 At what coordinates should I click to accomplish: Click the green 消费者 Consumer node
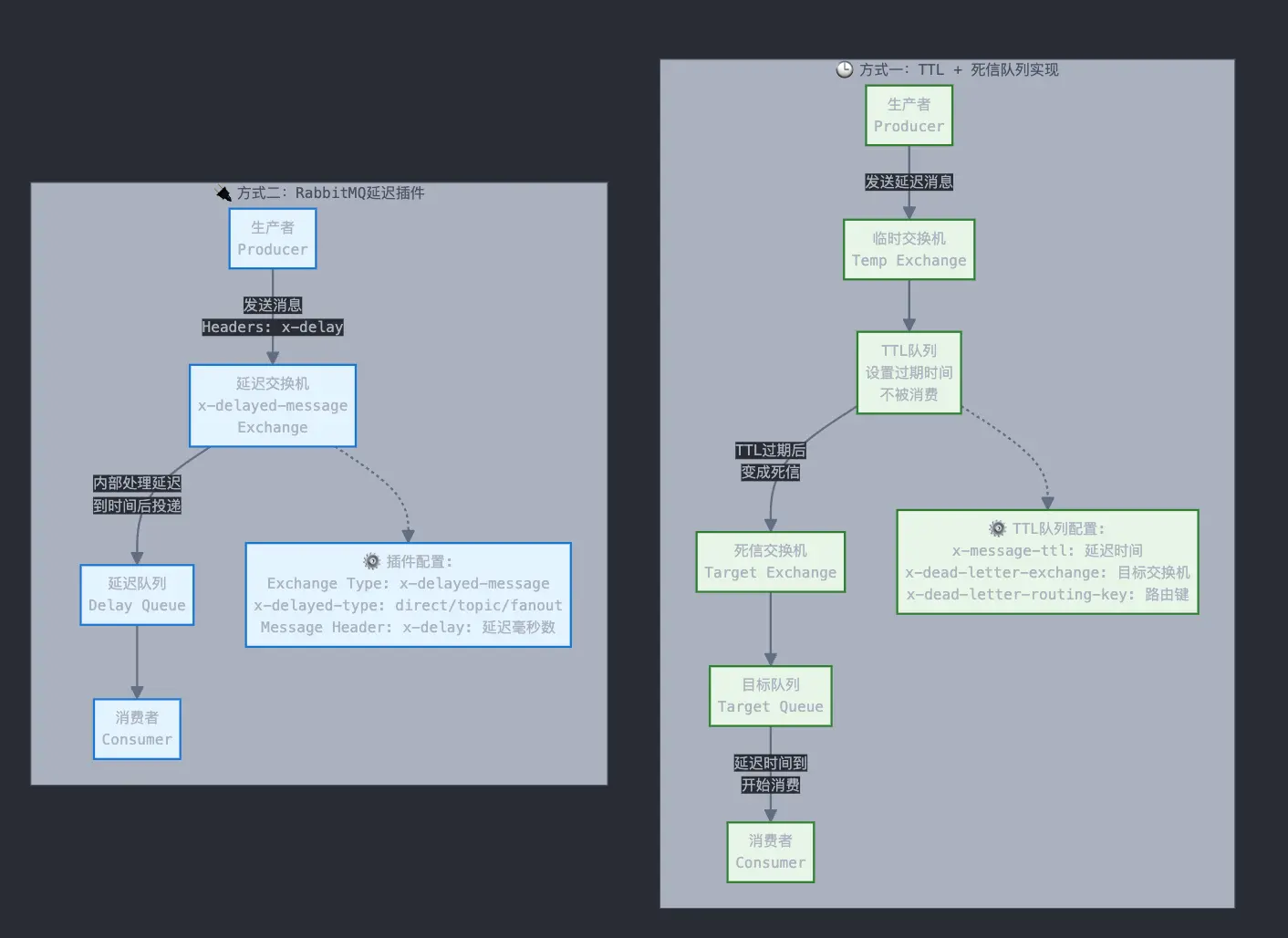(x=771, y=852)
